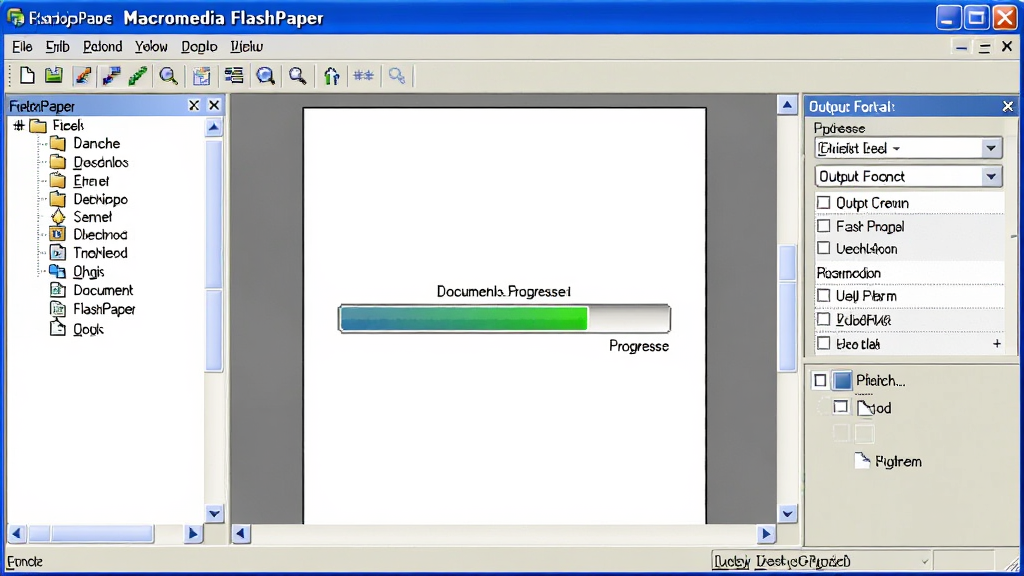Toggle the Fast Pronal checkbox
The image size is (1024, 576).
[824, 226]
